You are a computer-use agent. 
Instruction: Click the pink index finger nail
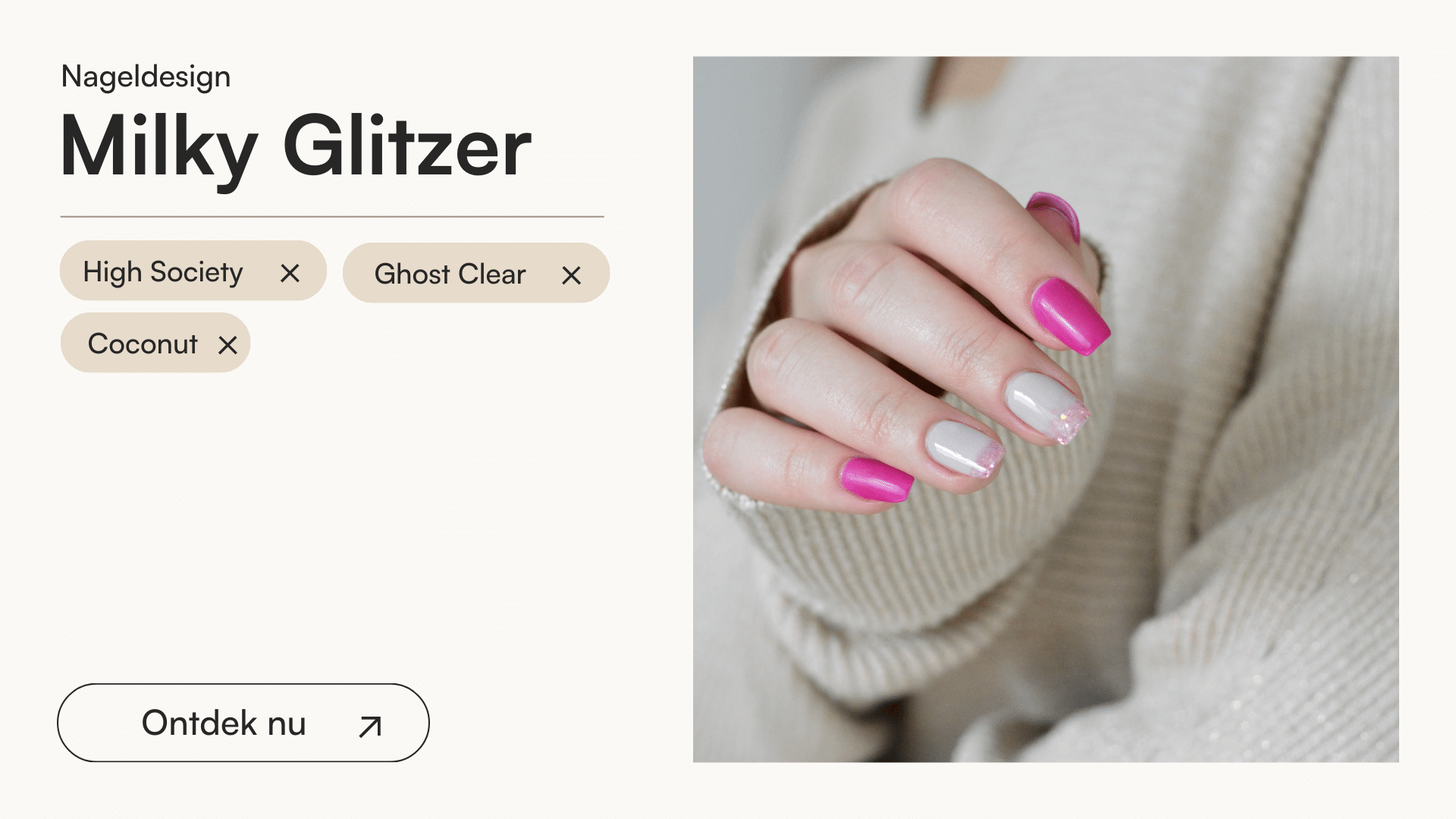[1070, 315]
